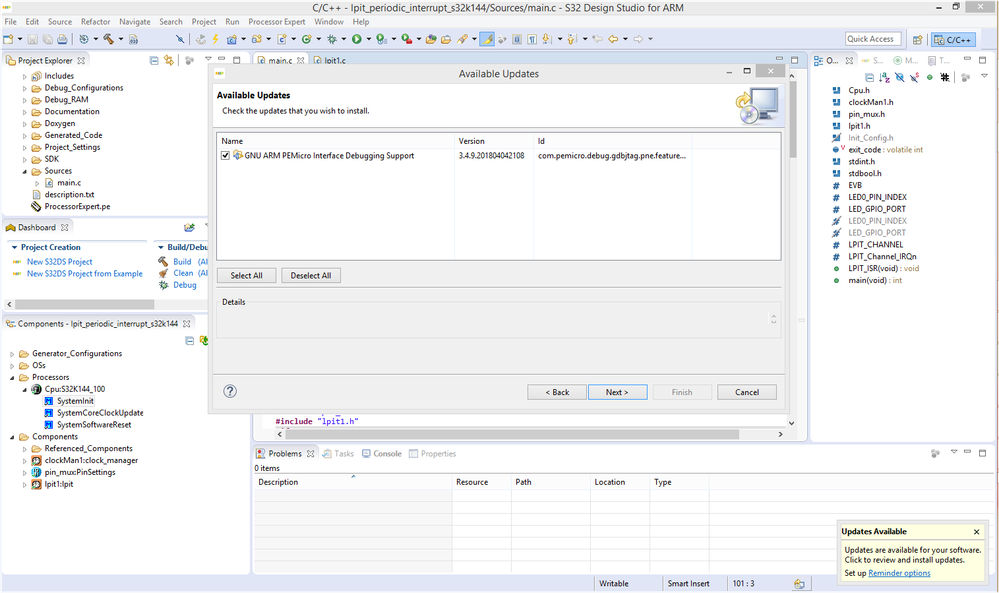999x593 pixels.
Task: Select the lpit1.c editor tab
Action: [330, 61]
